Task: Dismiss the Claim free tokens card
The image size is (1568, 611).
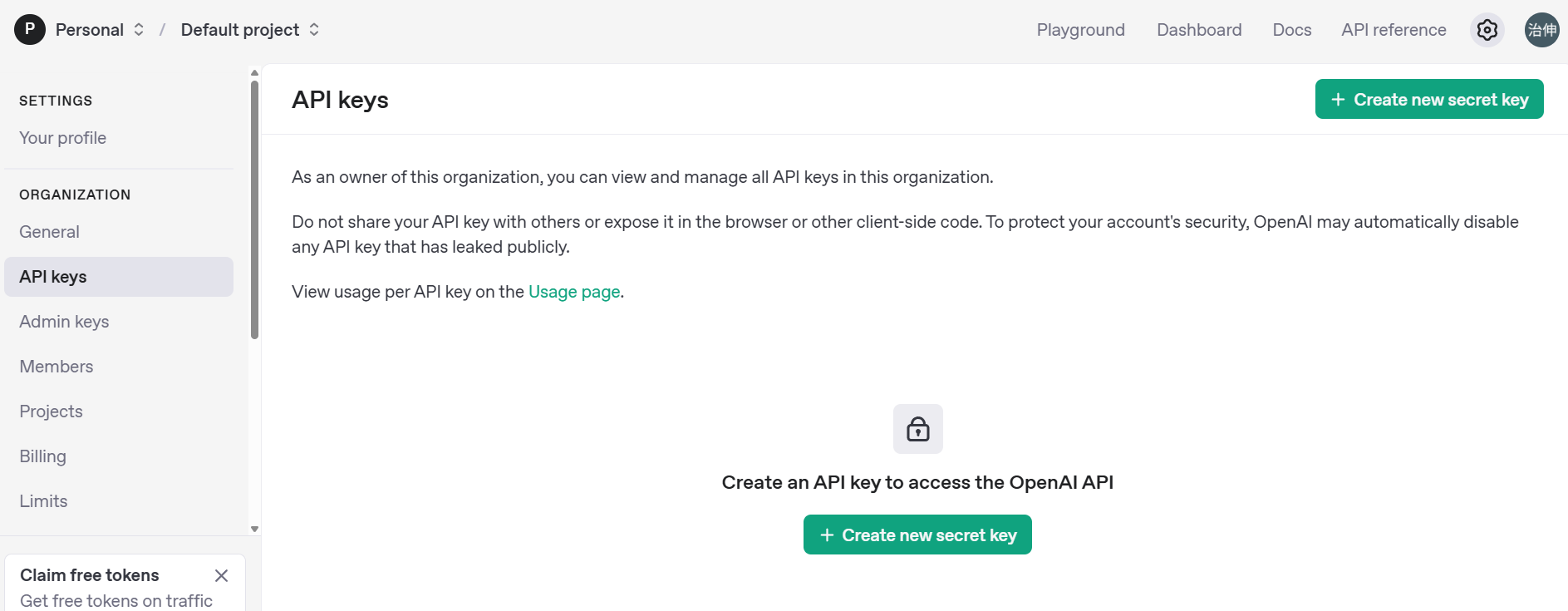Action: click(x=221, y=575)
